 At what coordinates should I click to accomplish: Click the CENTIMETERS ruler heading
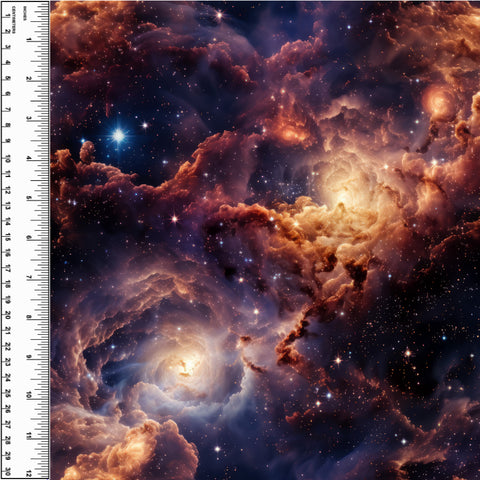click(14, 19)
